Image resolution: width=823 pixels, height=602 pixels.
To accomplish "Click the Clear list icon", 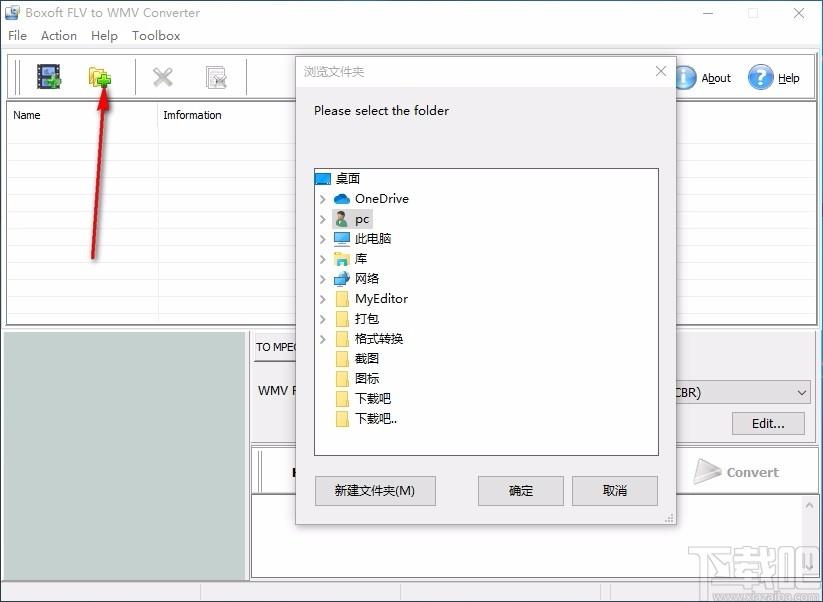I will coord(215,77).
